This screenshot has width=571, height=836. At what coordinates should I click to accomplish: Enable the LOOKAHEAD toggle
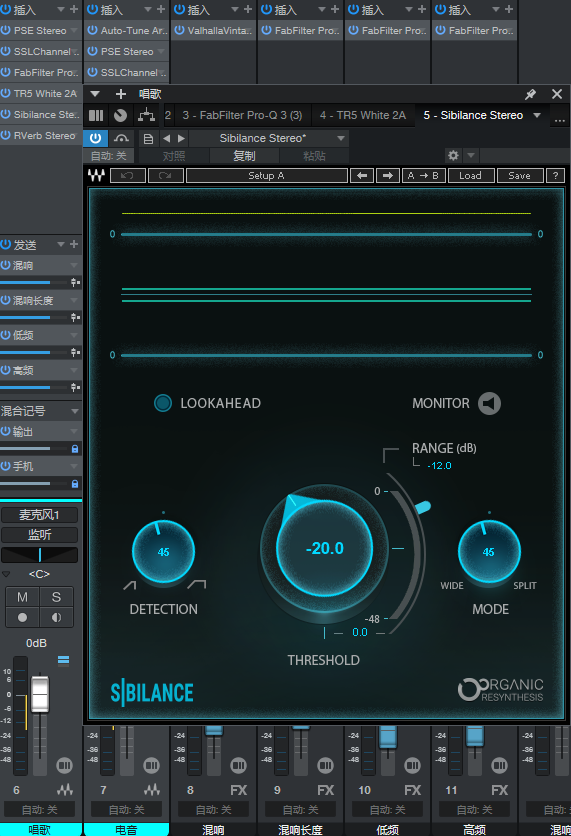click(163, 403)
